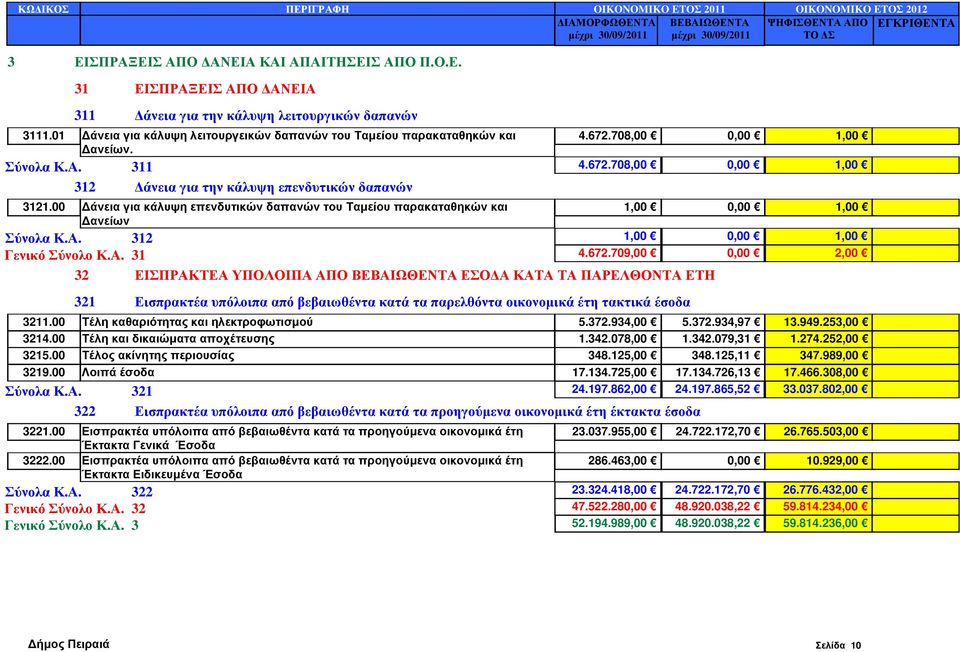Select code cell 3111.01

coord(43,136)
